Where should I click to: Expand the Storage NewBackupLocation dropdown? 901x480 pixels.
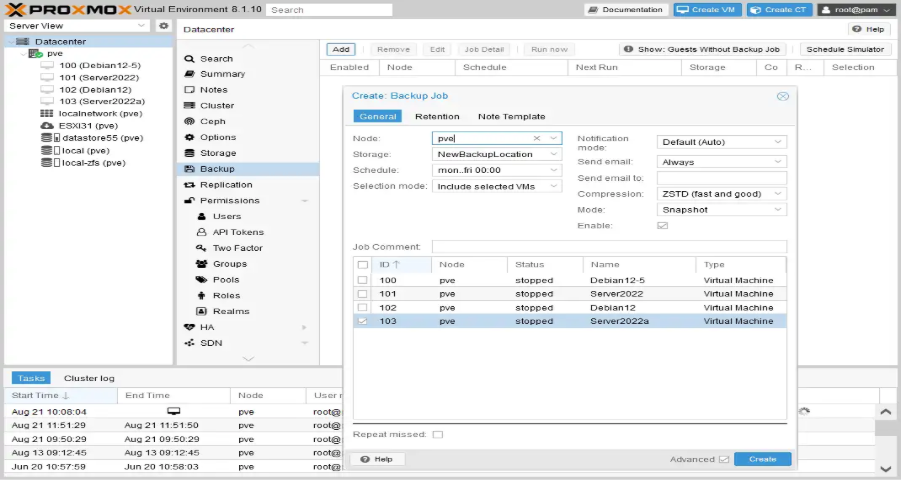click(x=554, y=155)
